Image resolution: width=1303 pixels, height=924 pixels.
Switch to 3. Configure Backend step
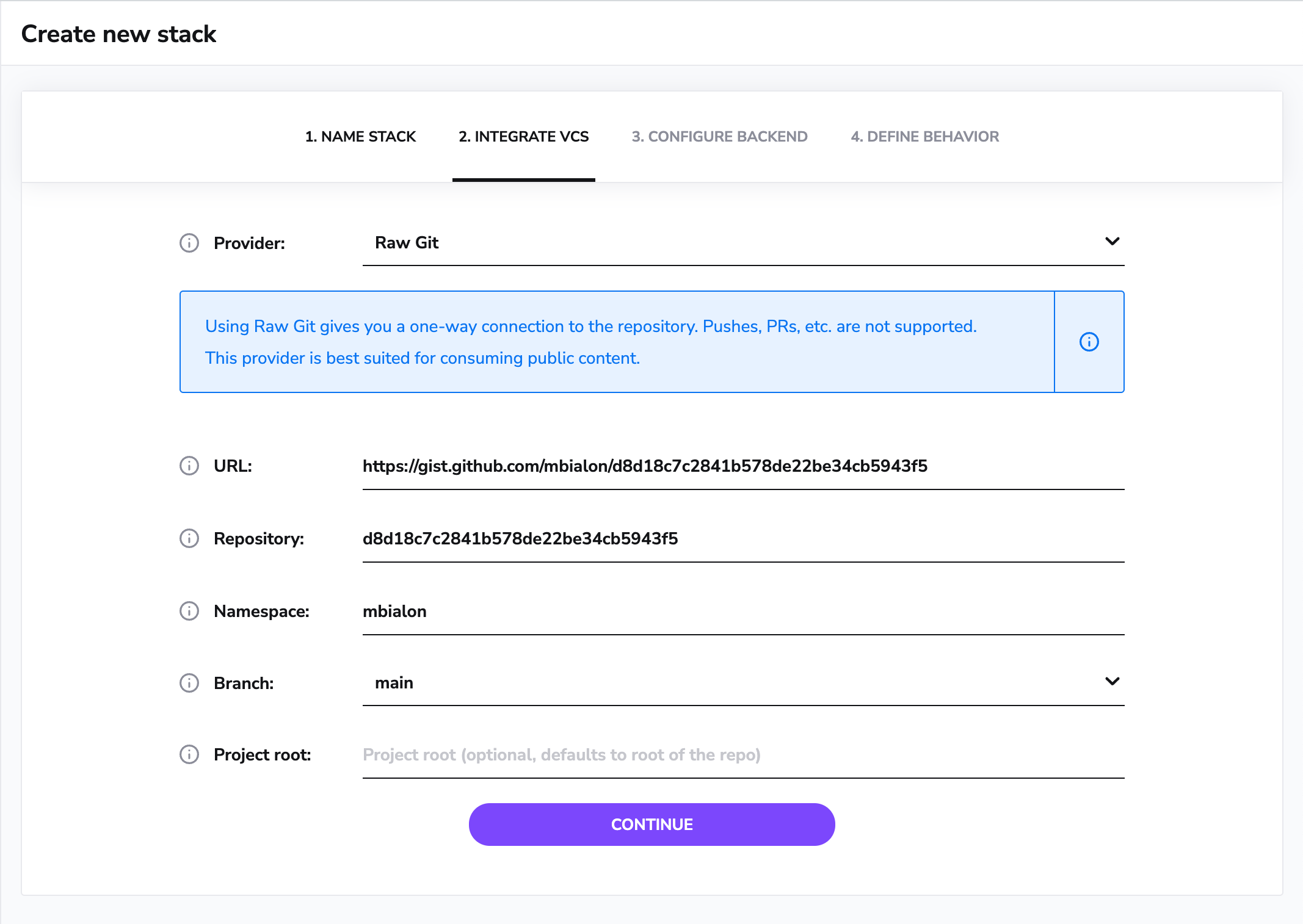(x=719, y=137)
